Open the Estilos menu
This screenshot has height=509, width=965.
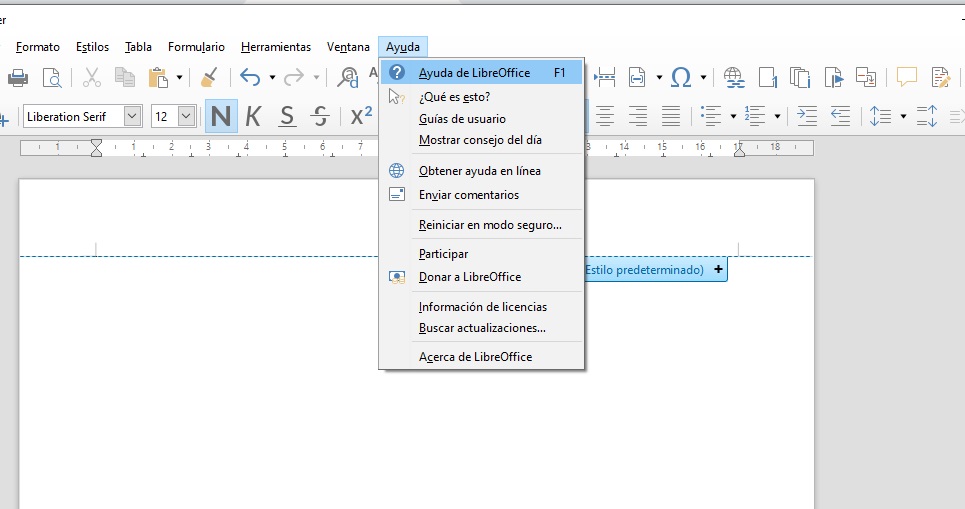click(92, 47)
